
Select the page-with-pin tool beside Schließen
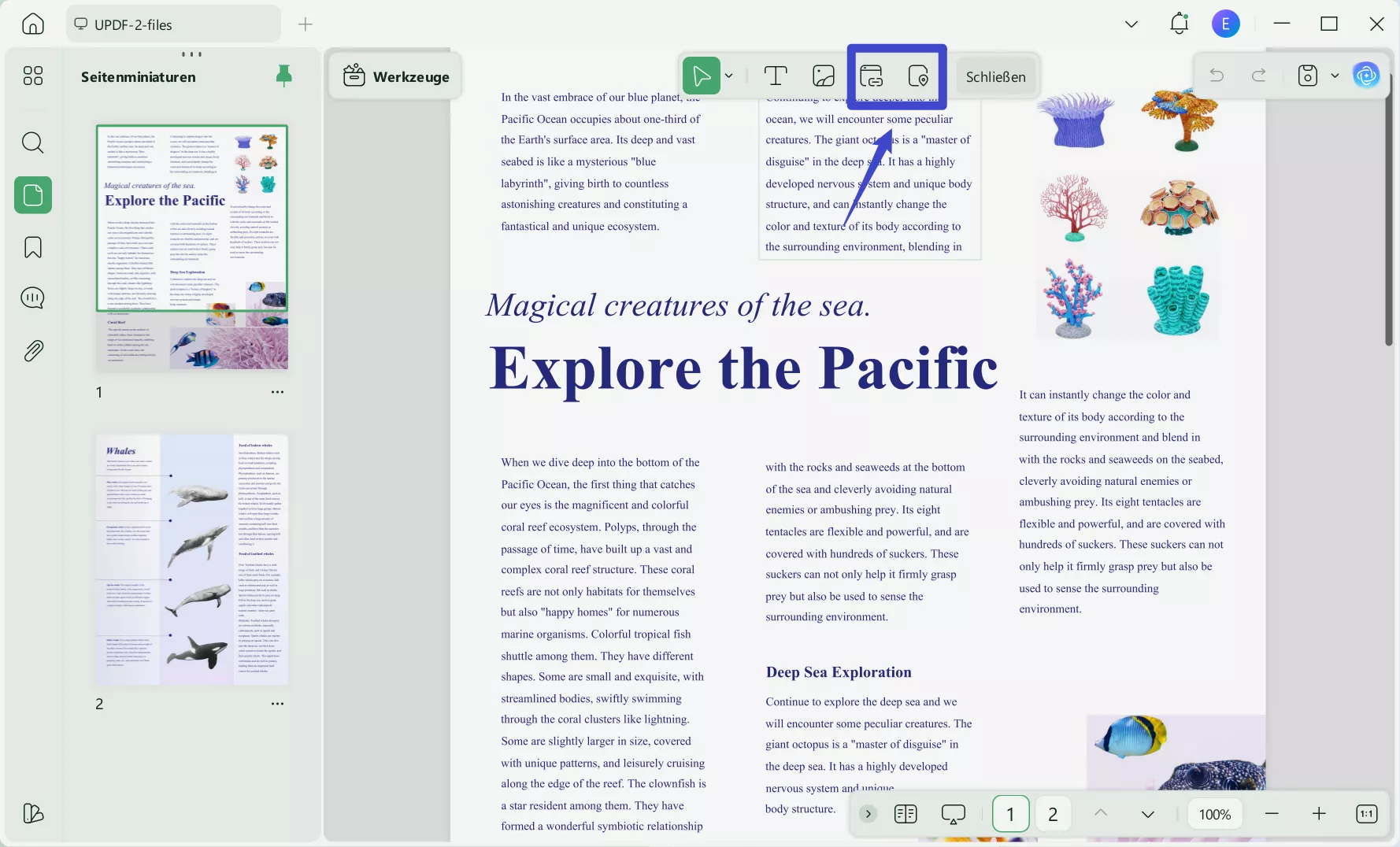click(918, 76)
